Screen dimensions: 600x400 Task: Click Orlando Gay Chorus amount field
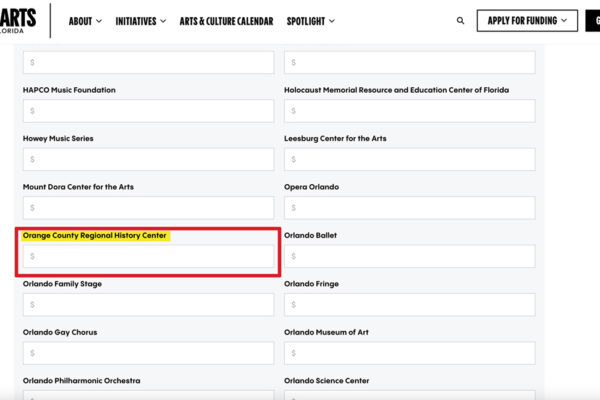coord(148,353)
